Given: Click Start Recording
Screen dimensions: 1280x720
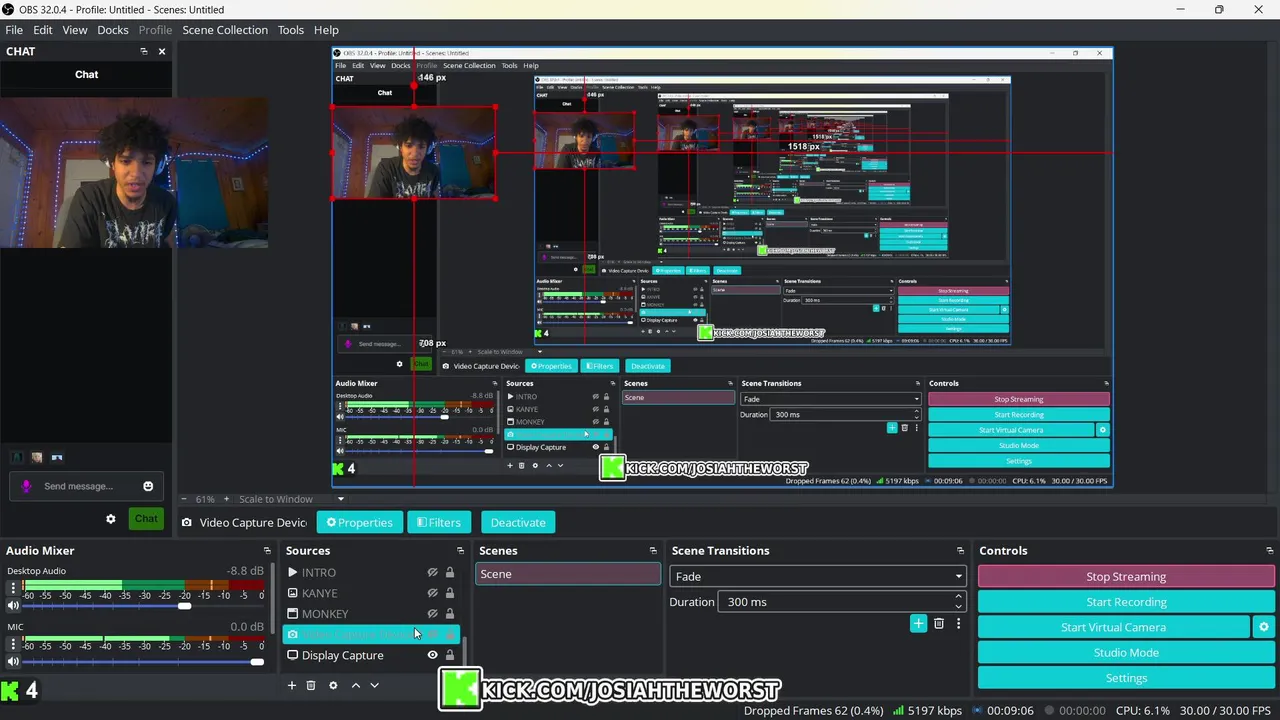Looking at the screenshot, I should 1126,602.
